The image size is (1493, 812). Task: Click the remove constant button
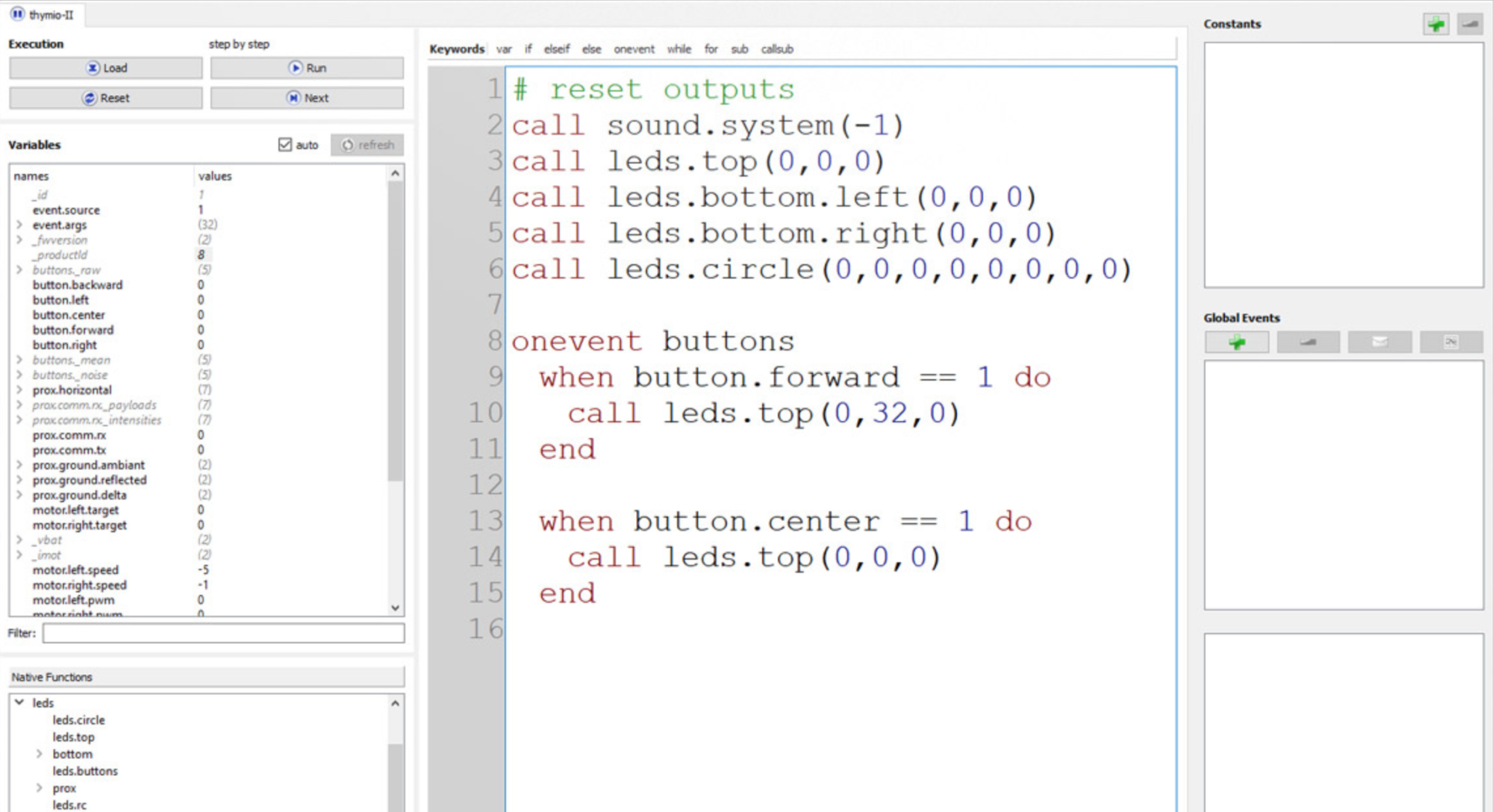(x=1469, y=25)
